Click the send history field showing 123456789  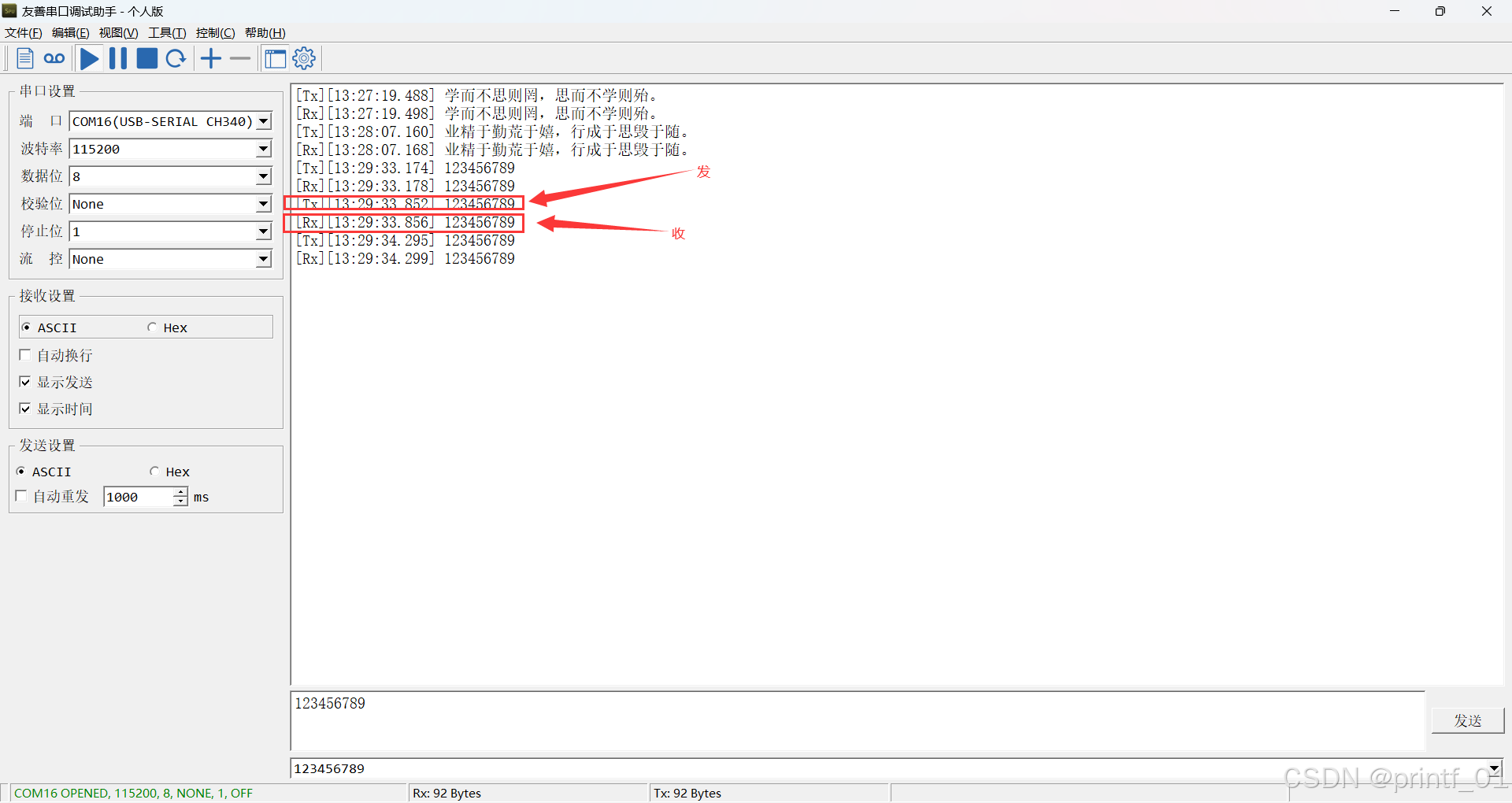click(x=889, y=768)
